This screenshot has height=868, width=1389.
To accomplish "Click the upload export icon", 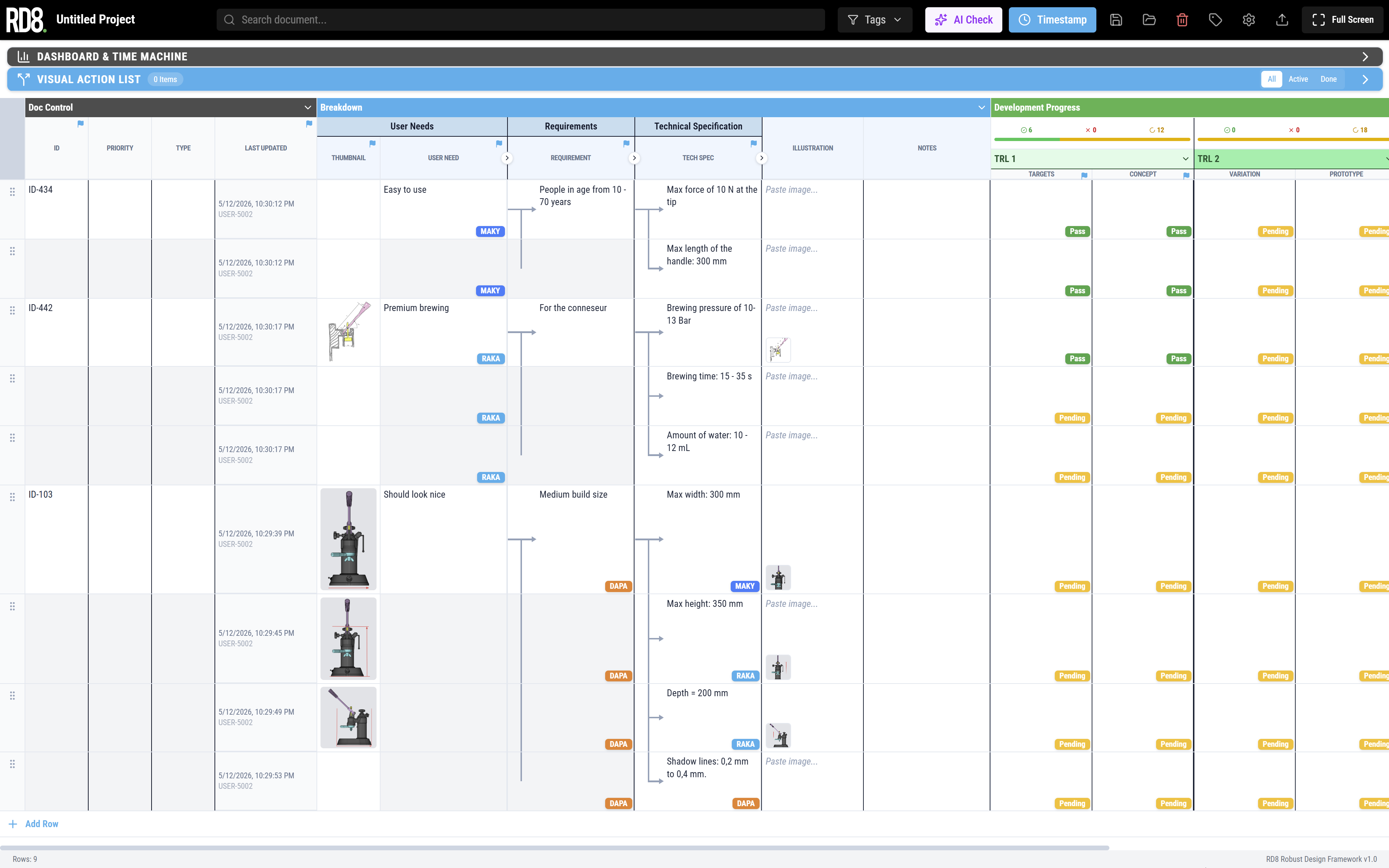I will pos(1282,20).
